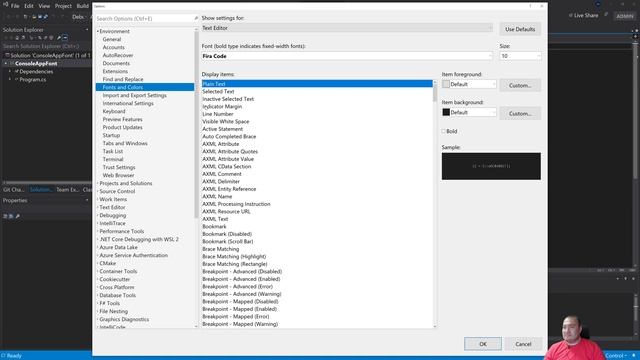Click the Sample preview box
640x360 pixels.
(491, 166)
